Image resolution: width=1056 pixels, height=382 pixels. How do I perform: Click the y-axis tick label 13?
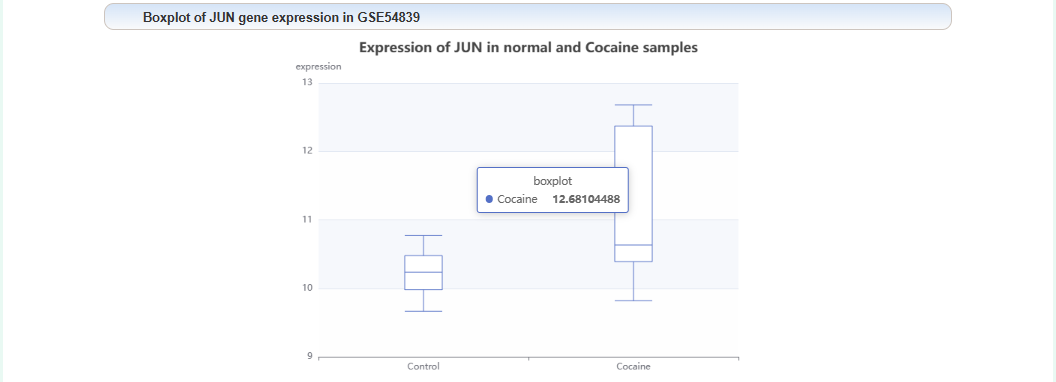click(307, 82)
